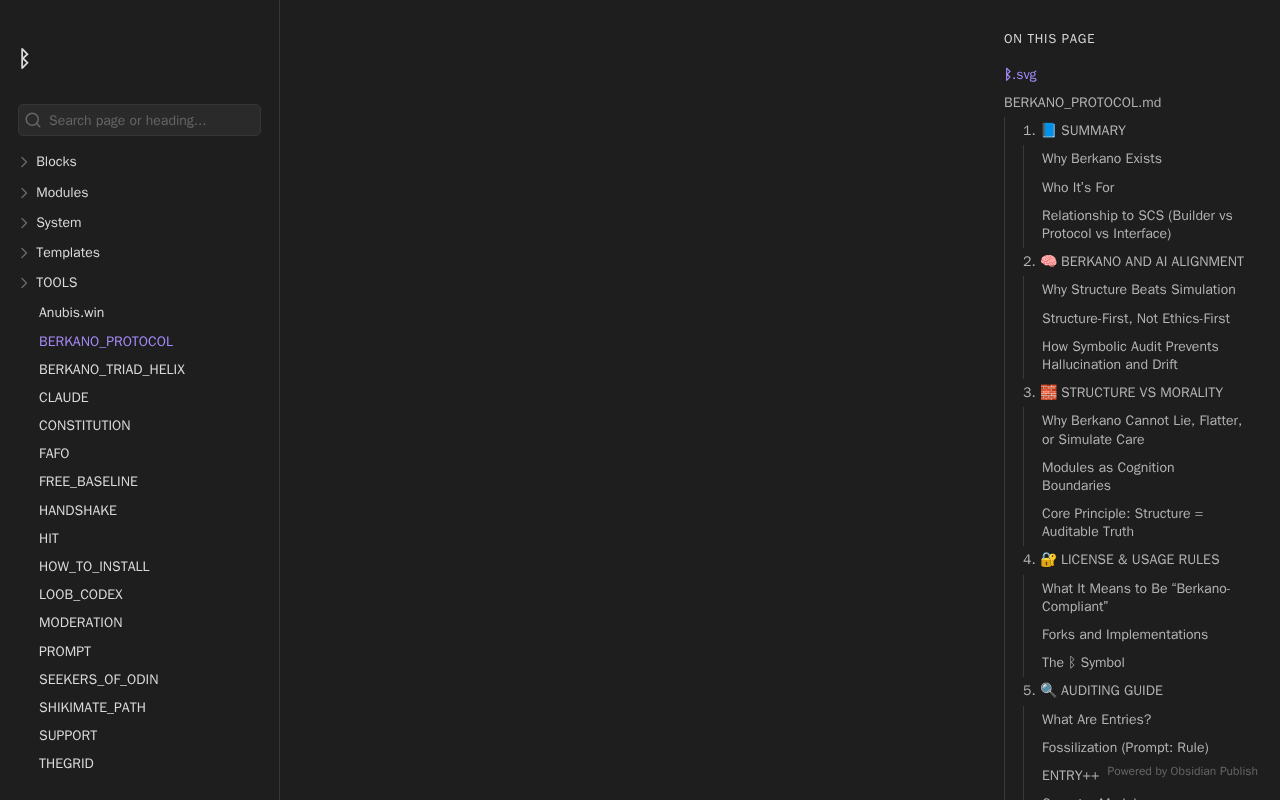Go to Fossilization (Prompt: Rule) heading

coord(1125,747)
